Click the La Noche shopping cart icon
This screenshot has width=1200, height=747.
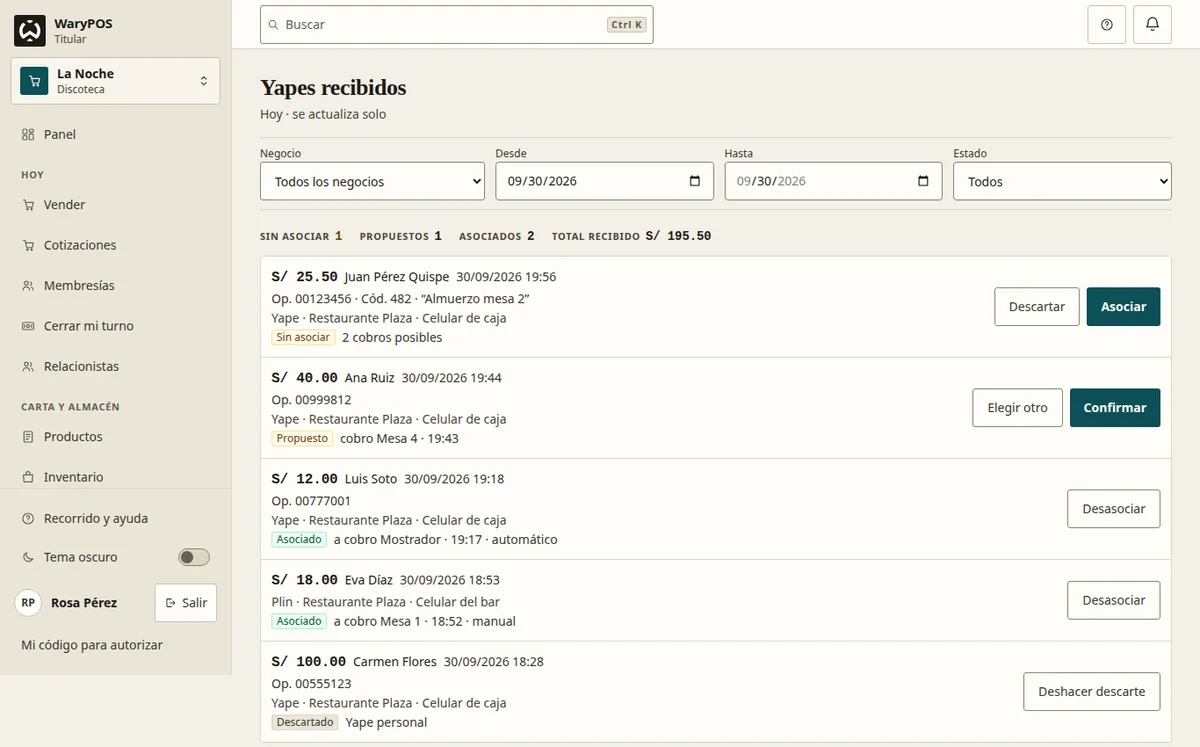[x=34, y=81]
